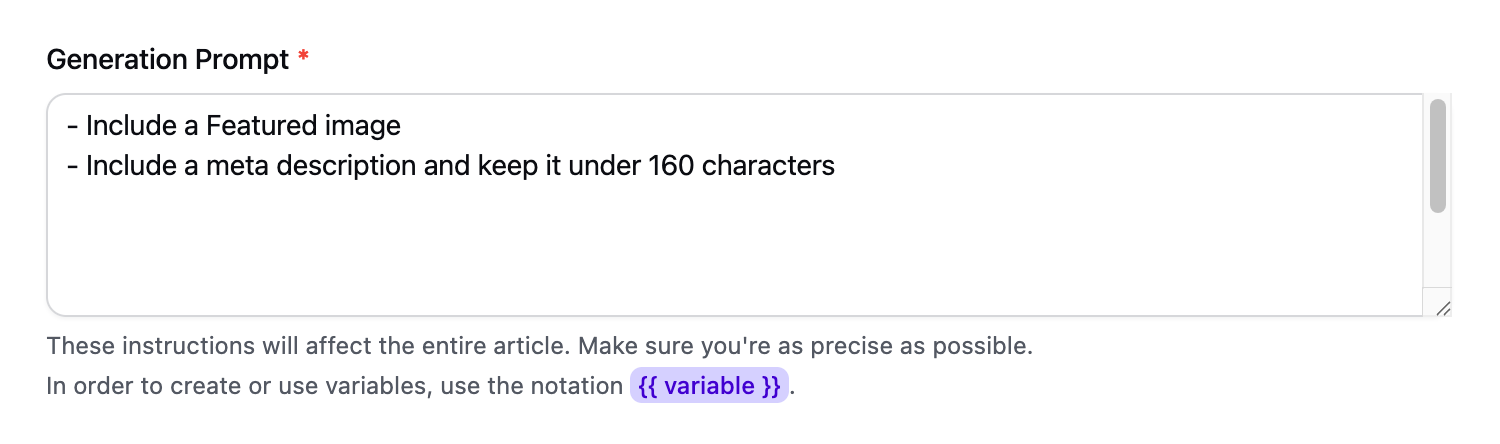The image size is (1500, 444).
Task: Click the {{ variable }} notation badge
Action: (709, 386)
